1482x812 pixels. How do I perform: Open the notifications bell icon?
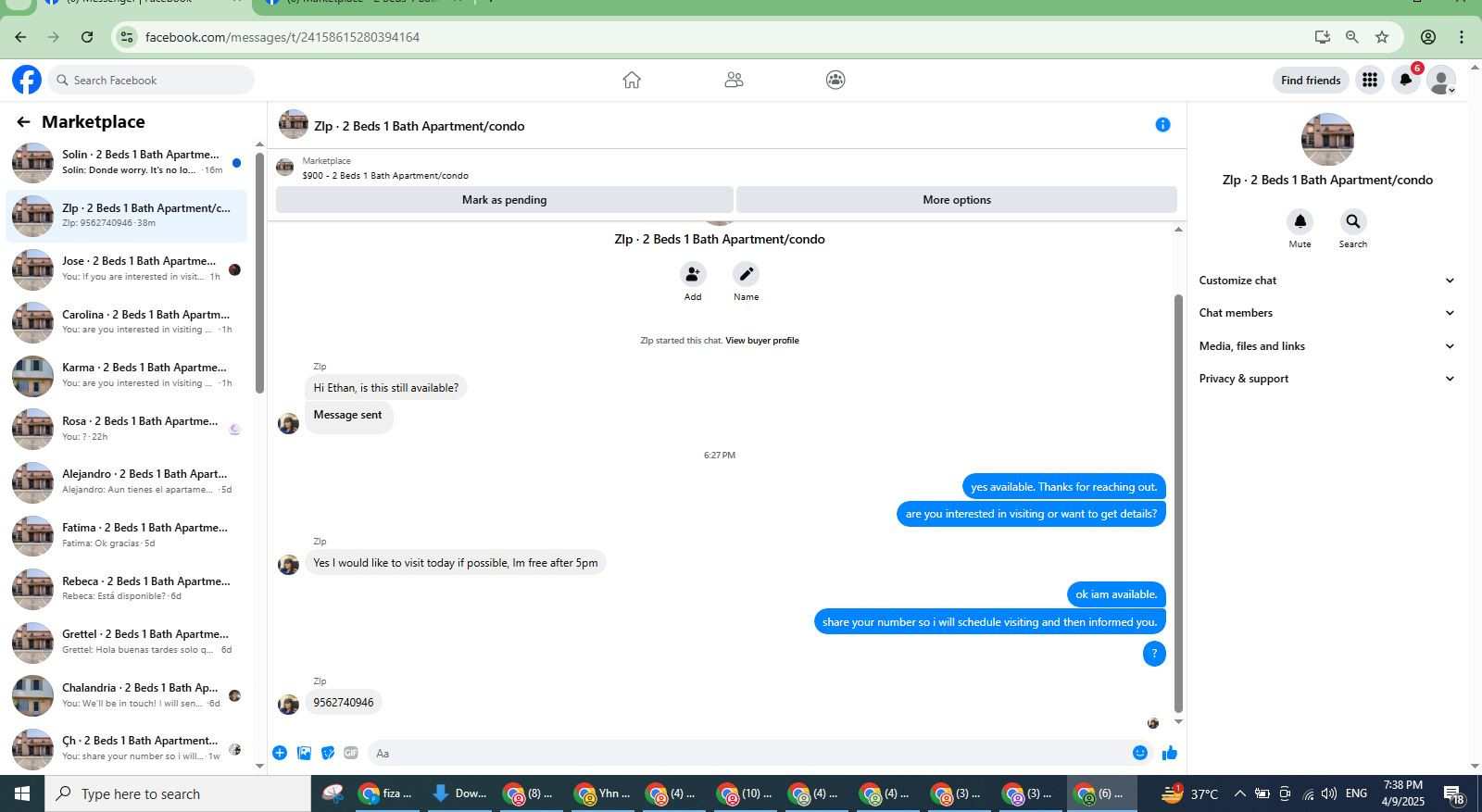pos(1405,80)
